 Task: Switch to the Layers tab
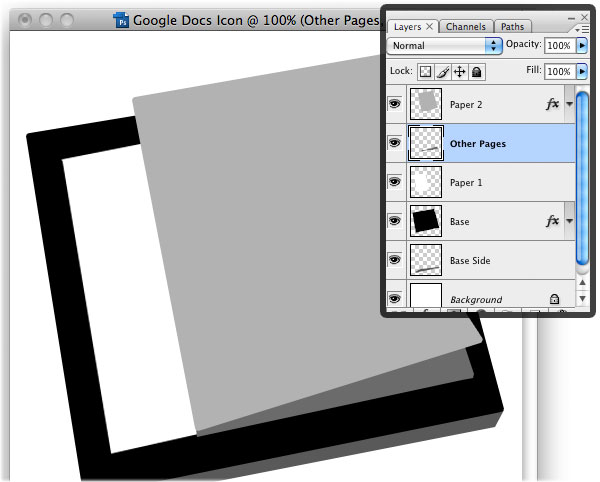click(407, 27)
